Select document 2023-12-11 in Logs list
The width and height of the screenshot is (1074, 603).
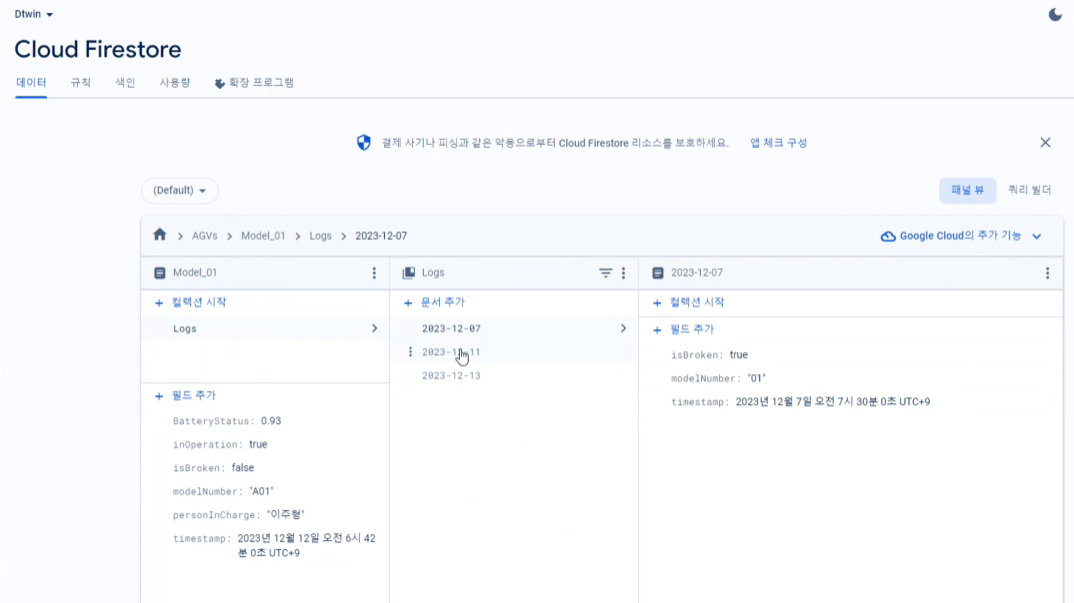point(514,352)
